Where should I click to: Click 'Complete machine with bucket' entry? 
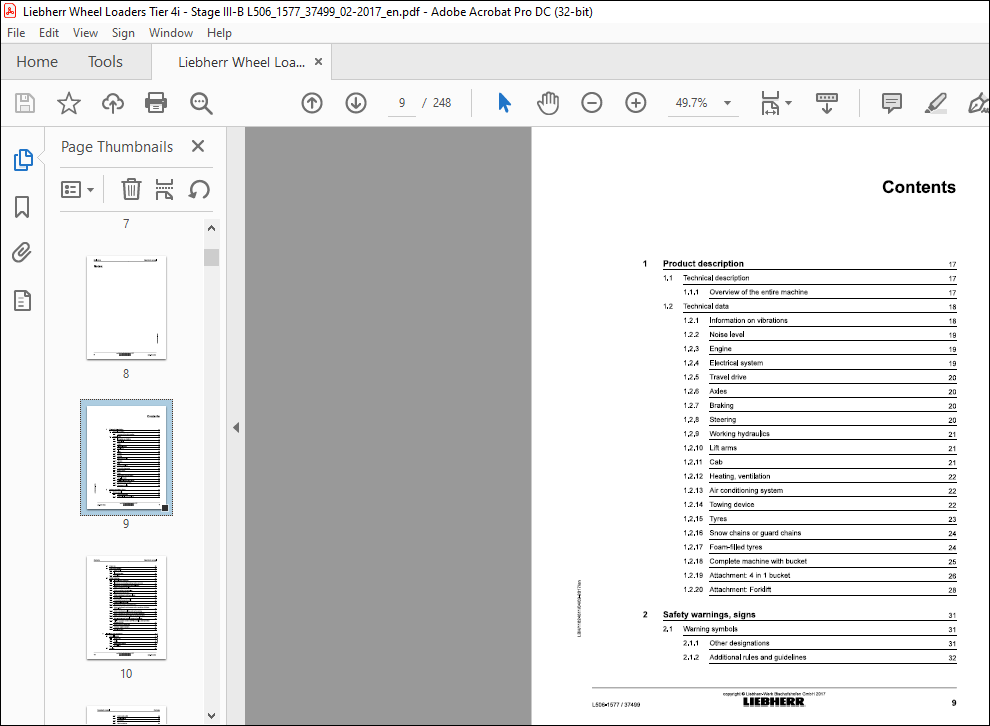point(758,561)
